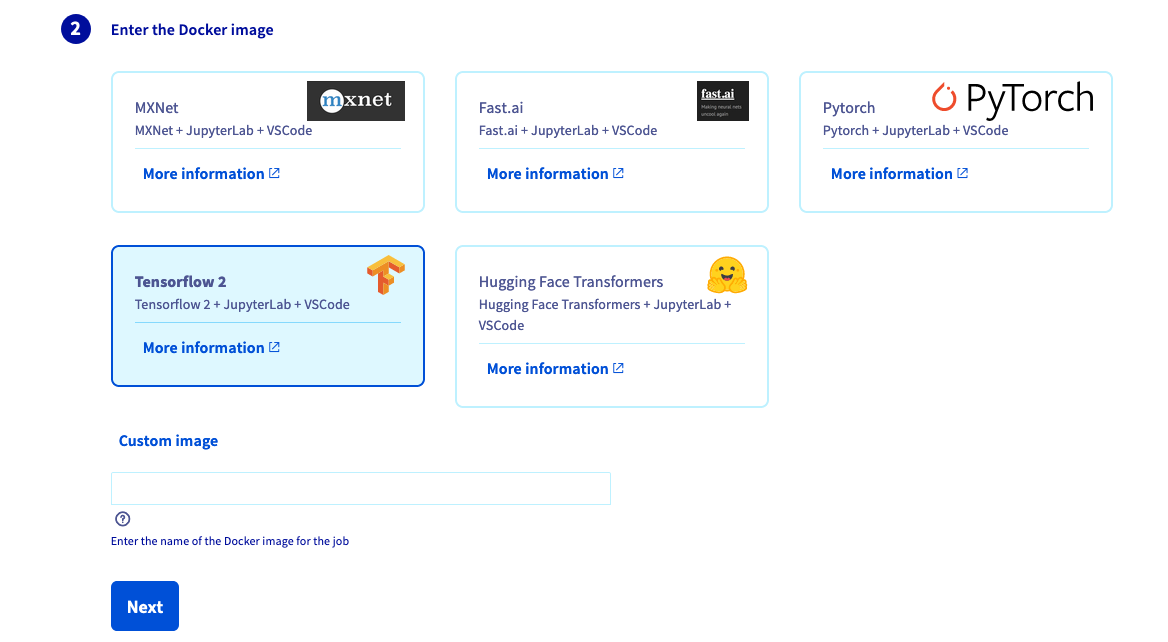Click the Fast.ai logo thumbnail
Image resolution: width=1168 pixels, height=642 pixels.
point(722,101)
